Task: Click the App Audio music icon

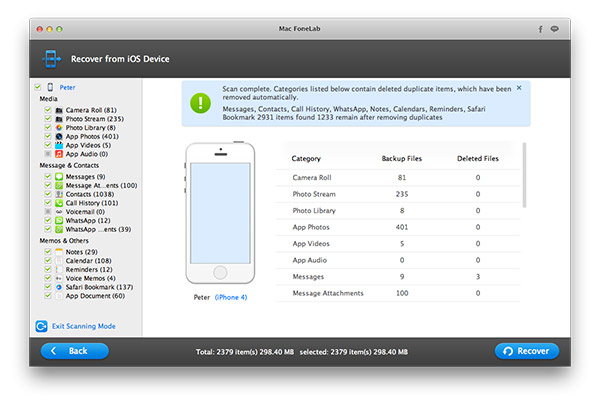Action: (59, 155)
